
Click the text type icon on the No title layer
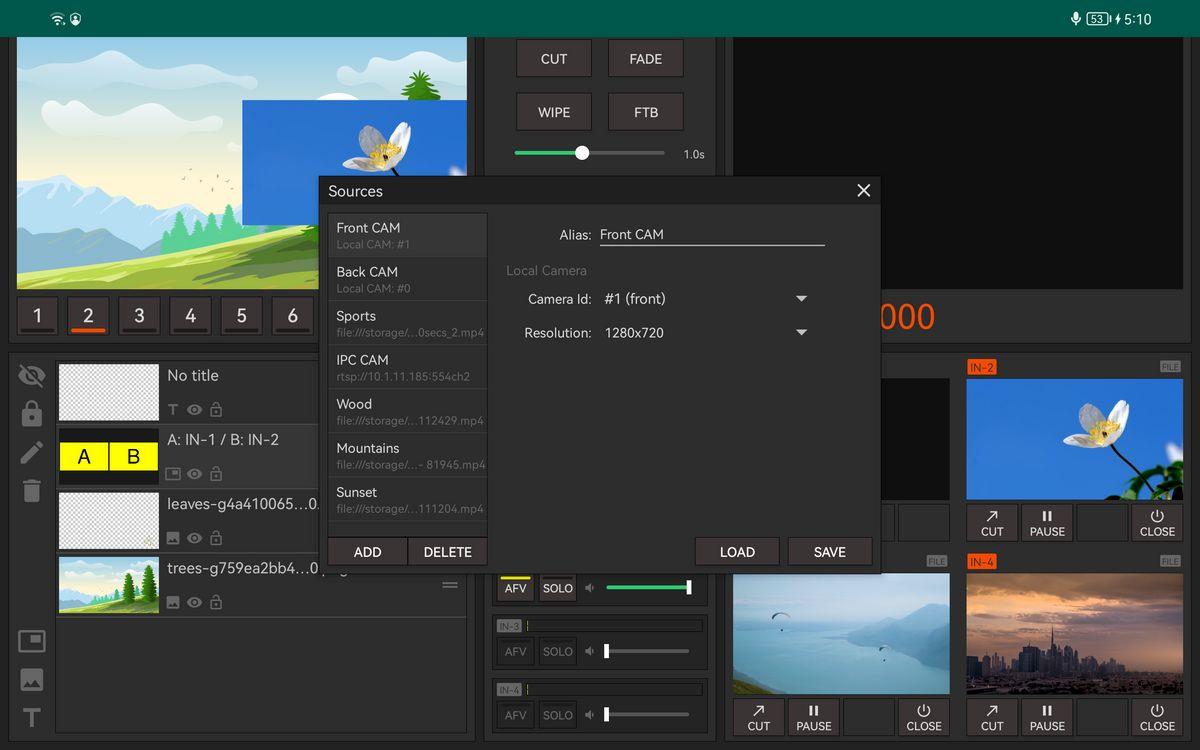point(173,410)
